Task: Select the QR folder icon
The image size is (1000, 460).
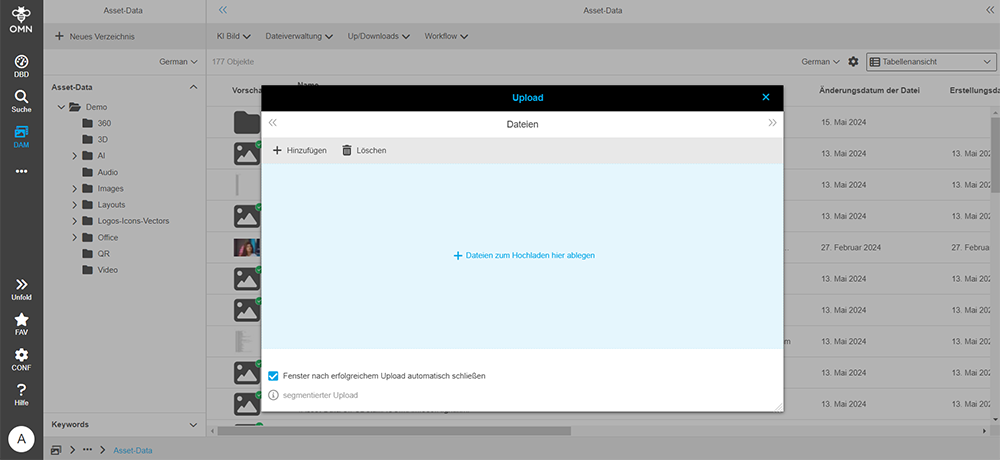Action: 87,253
